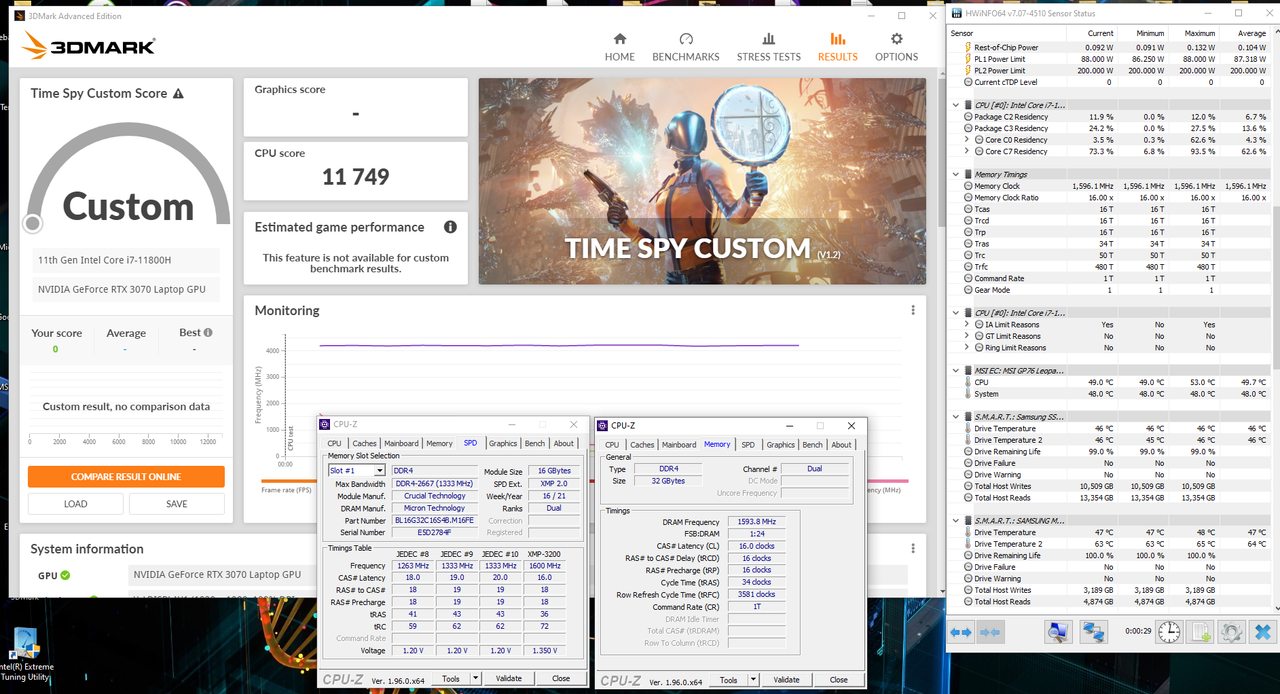Open the RESULTS section in 3DMark
This screenshot has width=1280, height=694.
click(x=837, y=47)
